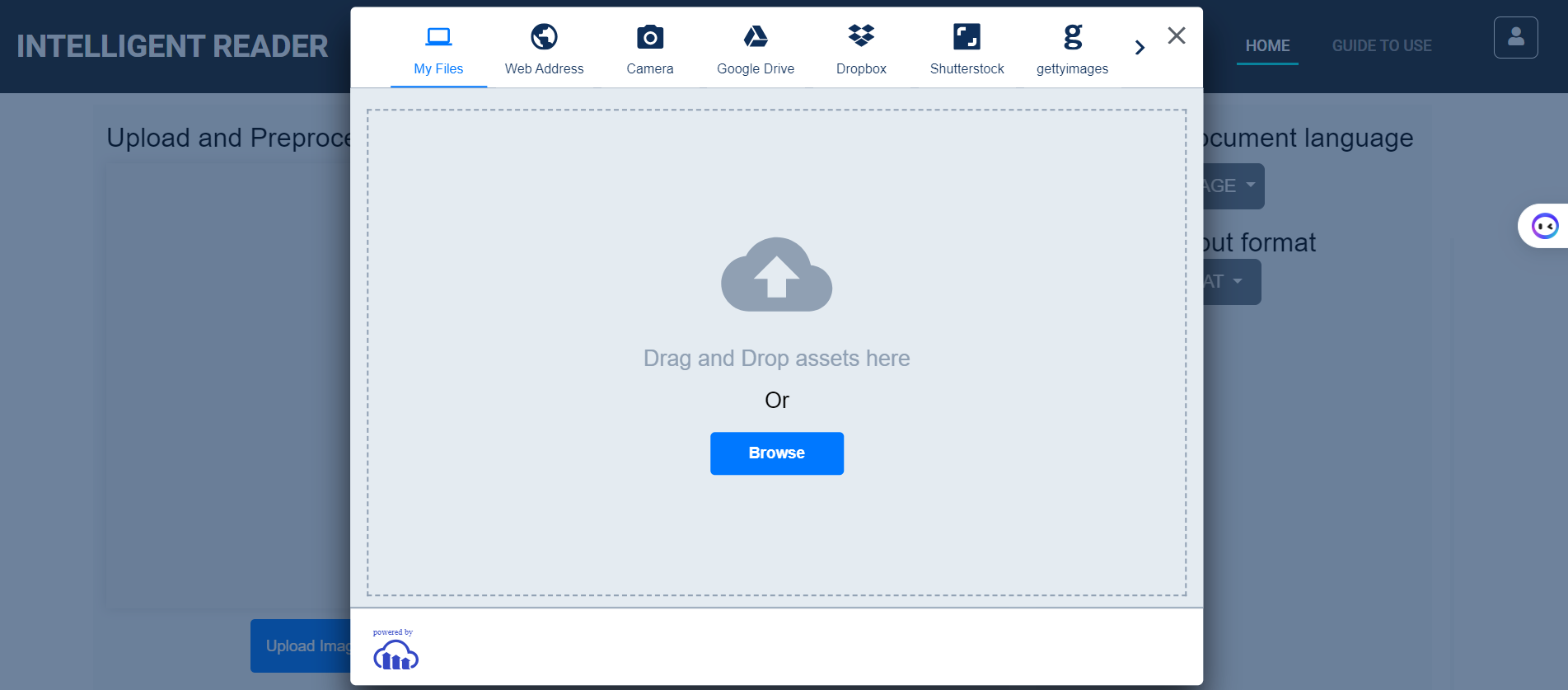
Task: Click the Upload Image button
Action: tap(302, 645)
